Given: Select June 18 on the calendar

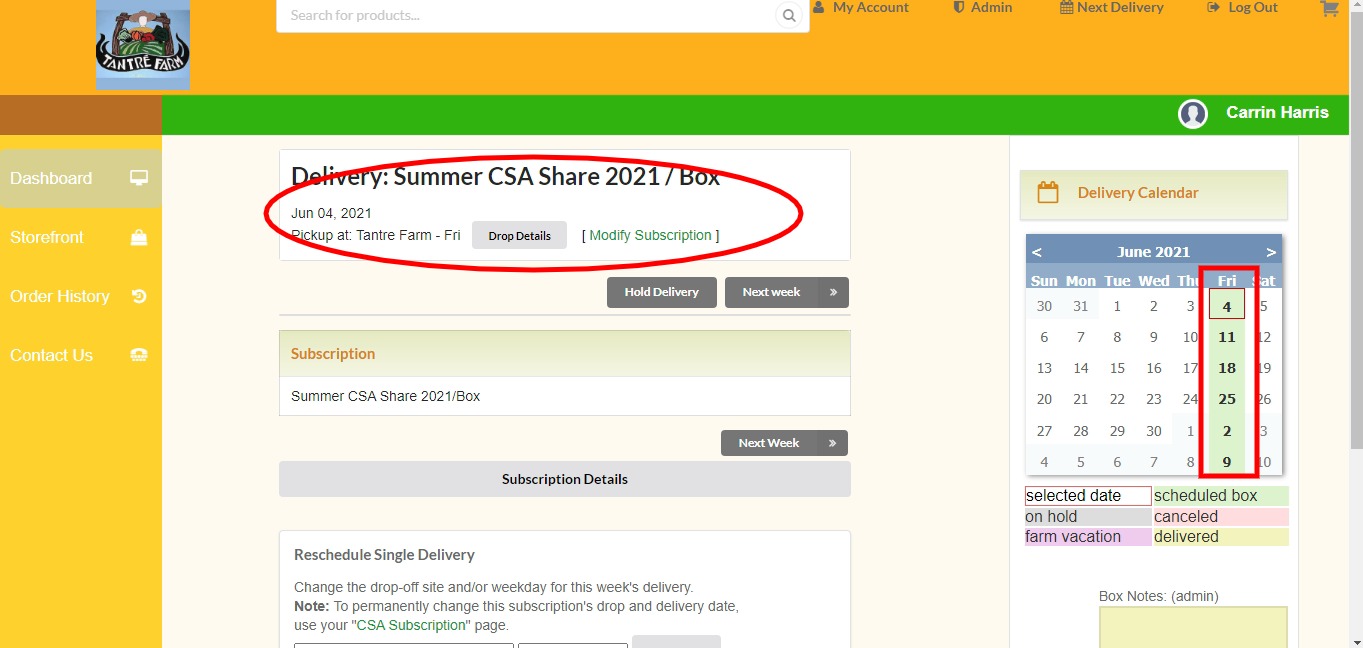Looking at the screenshot, I should [x=1227, y=368].
